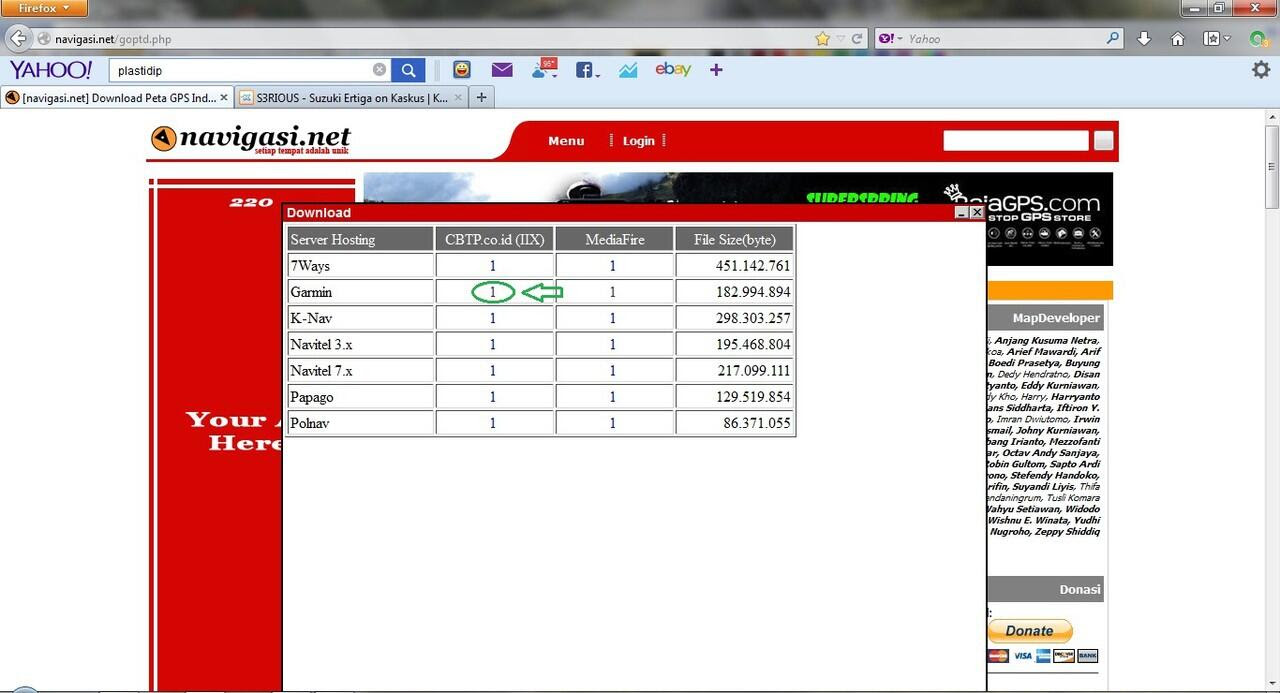Download Garmin map from MediaFire link
The width and height of the screenshot is (1280, 693).
pyautogui.click(x=613, y=292)
